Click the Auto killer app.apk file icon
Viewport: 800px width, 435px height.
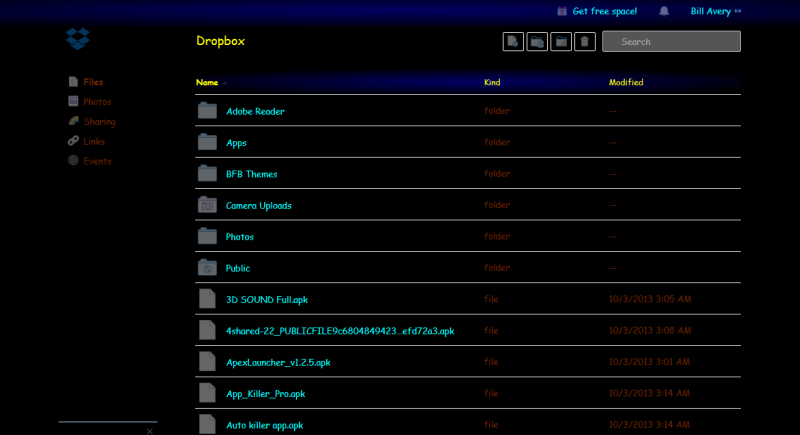[x=207, y=424]
